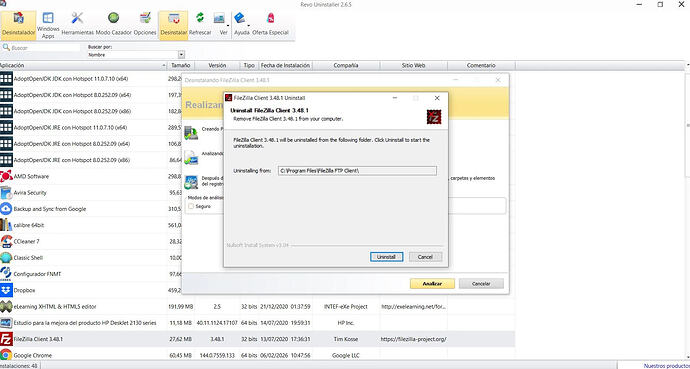Sort by the Tamaño column header
690x369 pixels.
[x=180, y=65]
